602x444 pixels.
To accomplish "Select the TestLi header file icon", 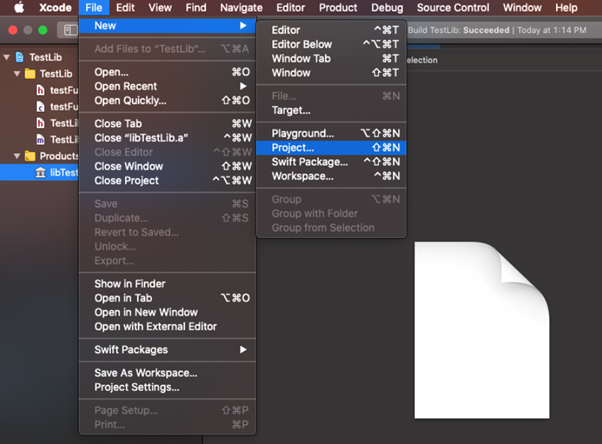I will click(40, 123).
